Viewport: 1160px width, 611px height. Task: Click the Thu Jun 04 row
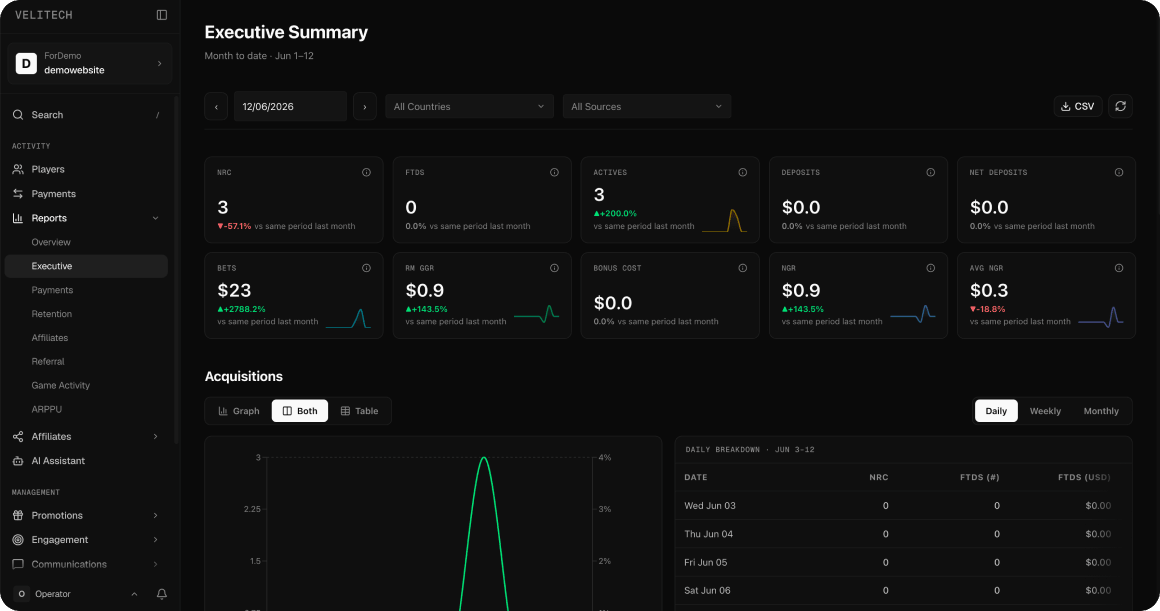pyautogui.click(x=903, y=534)
